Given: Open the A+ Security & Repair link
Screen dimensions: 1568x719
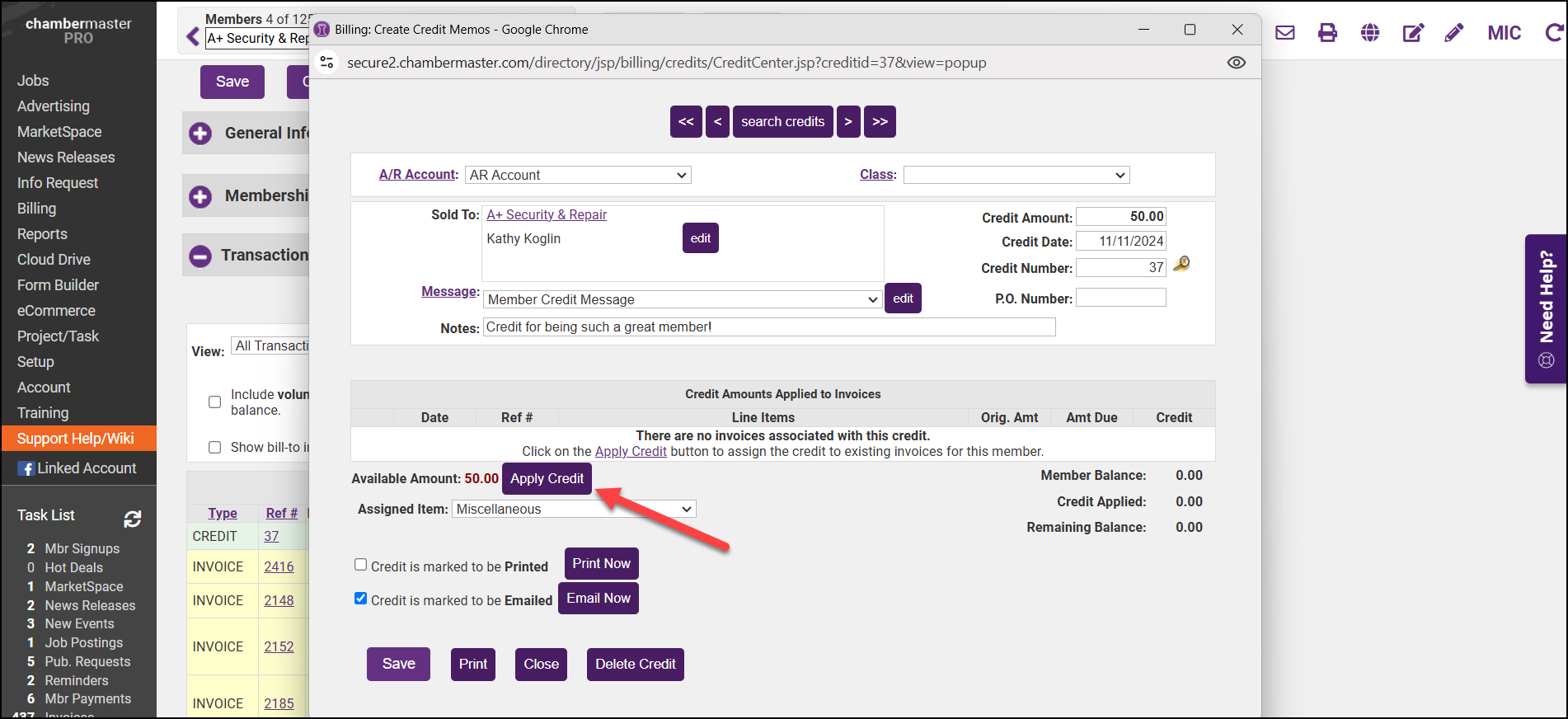Looking at the screenshot, I should point(546,214).
